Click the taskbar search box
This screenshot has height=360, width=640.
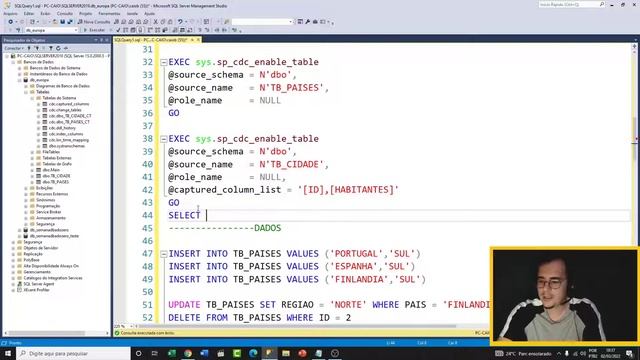coord(73,353)
